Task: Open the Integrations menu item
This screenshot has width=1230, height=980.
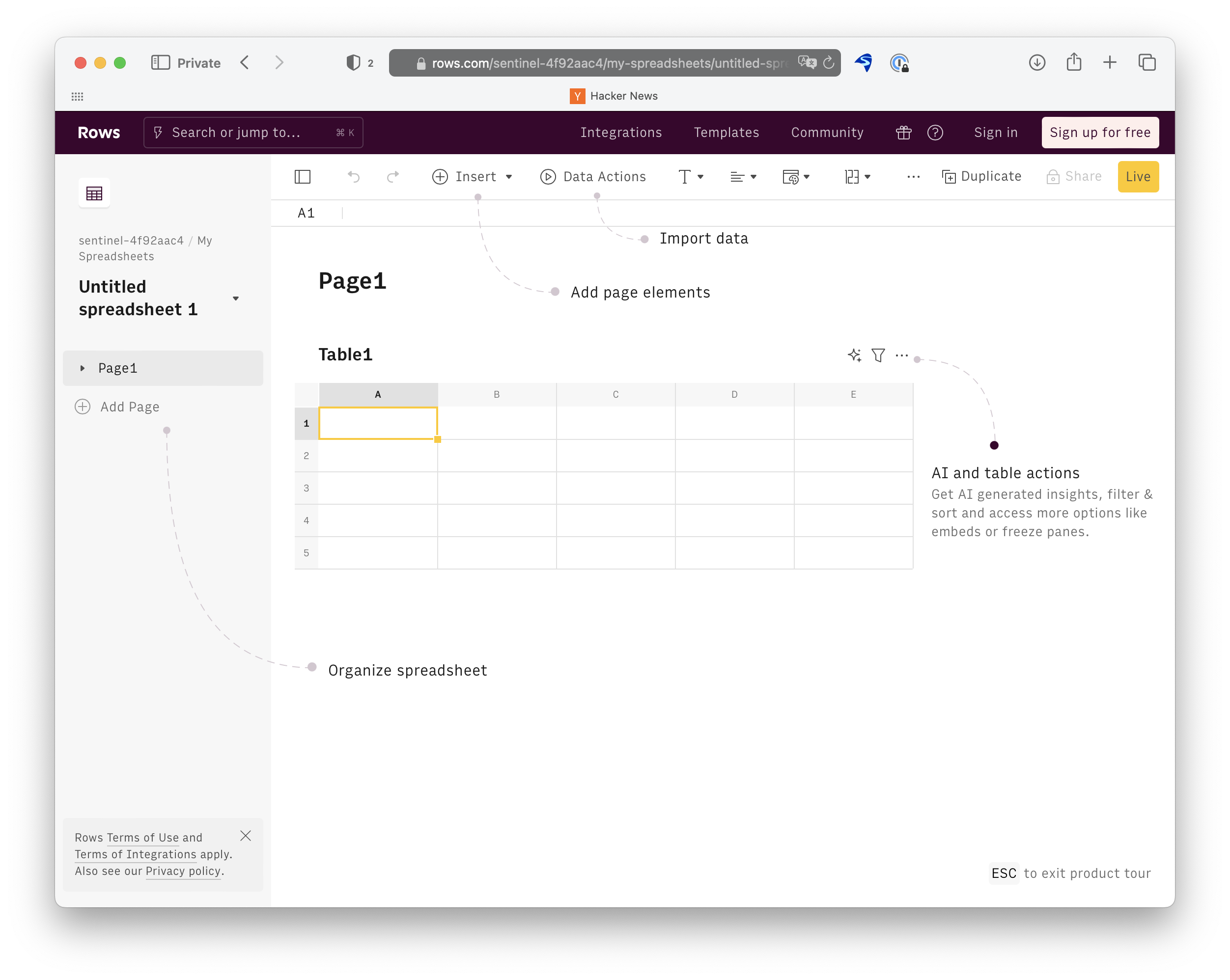Action: [x=621, y=132]
